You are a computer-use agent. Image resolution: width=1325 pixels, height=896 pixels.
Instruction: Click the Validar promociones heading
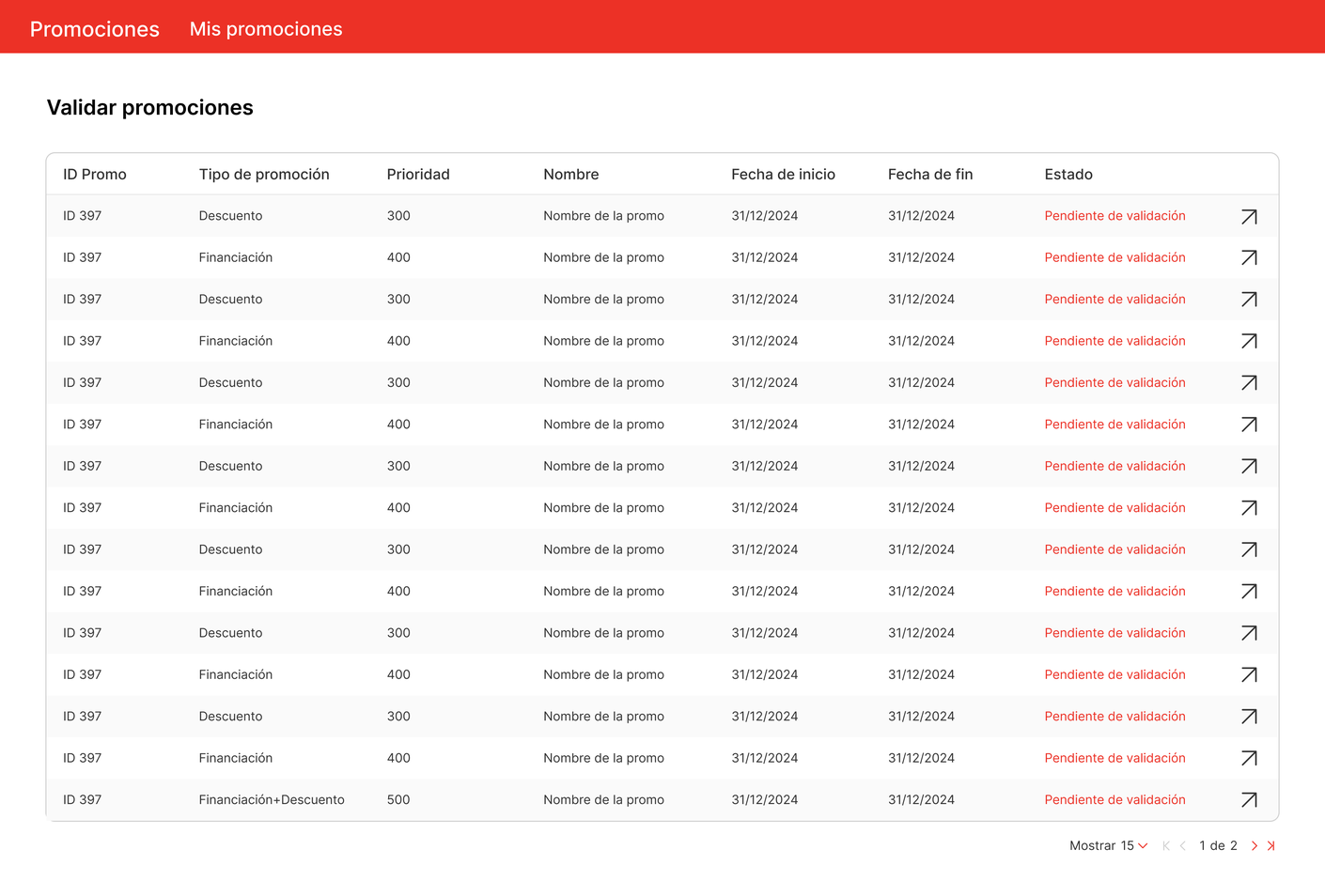coord(150,108)
